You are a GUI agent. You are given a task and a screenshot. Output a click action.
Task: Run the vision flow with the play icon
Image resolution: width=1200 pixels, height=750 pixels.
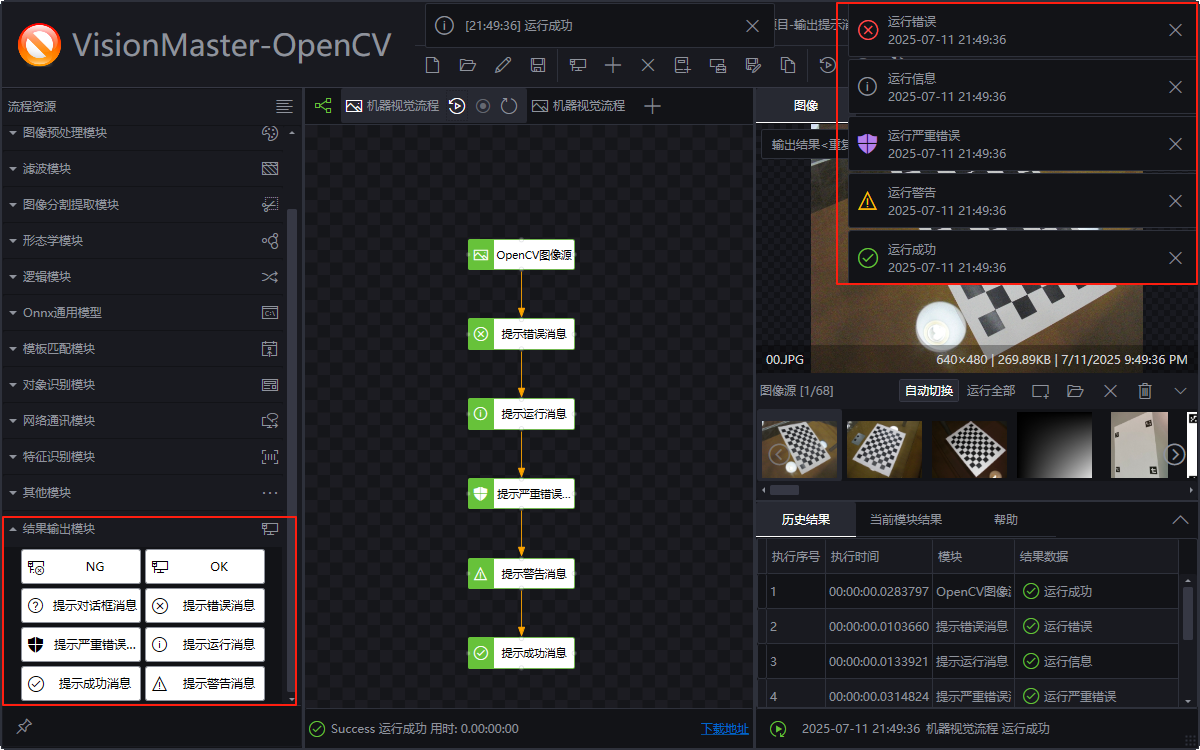click(x=457, y=106)
